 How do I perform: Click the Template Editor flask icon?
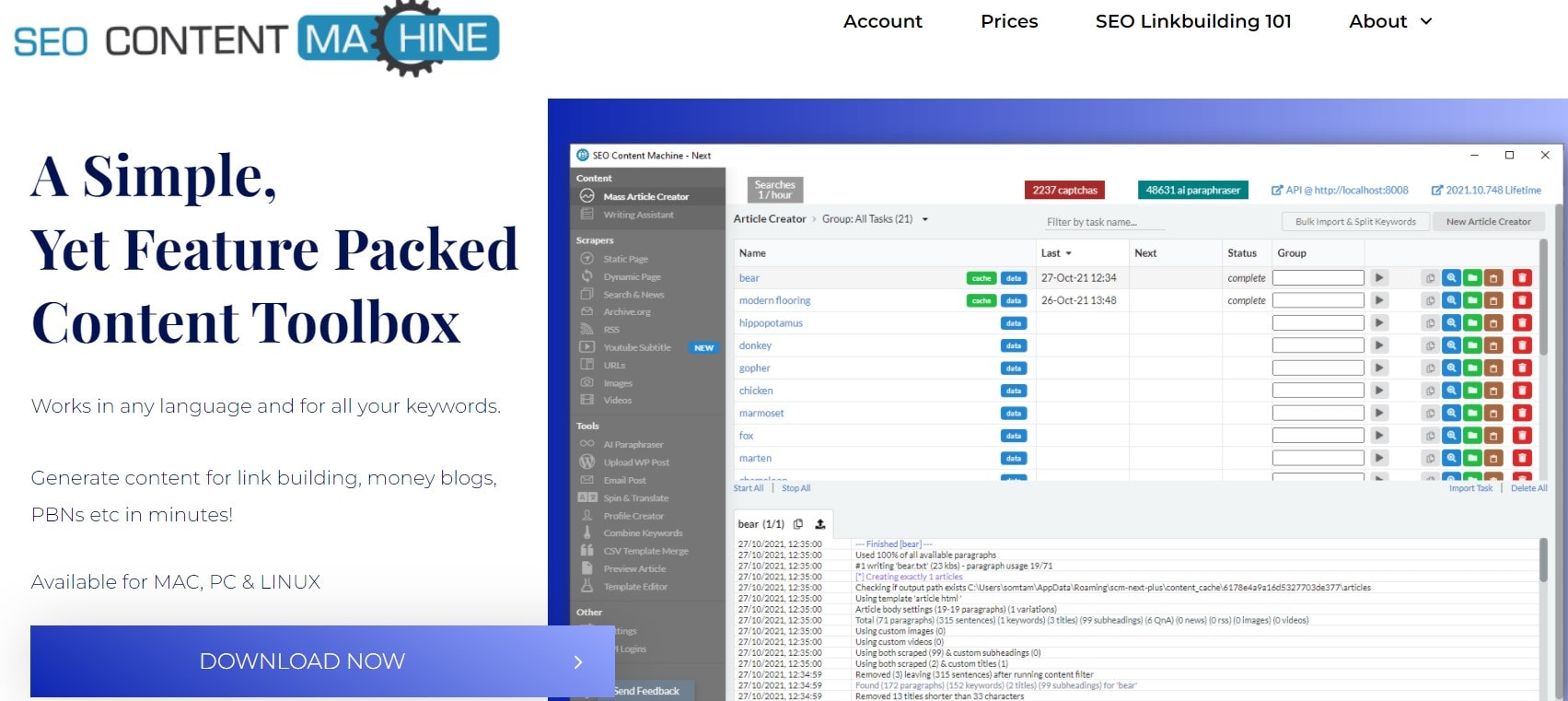(x=587, y=586)
